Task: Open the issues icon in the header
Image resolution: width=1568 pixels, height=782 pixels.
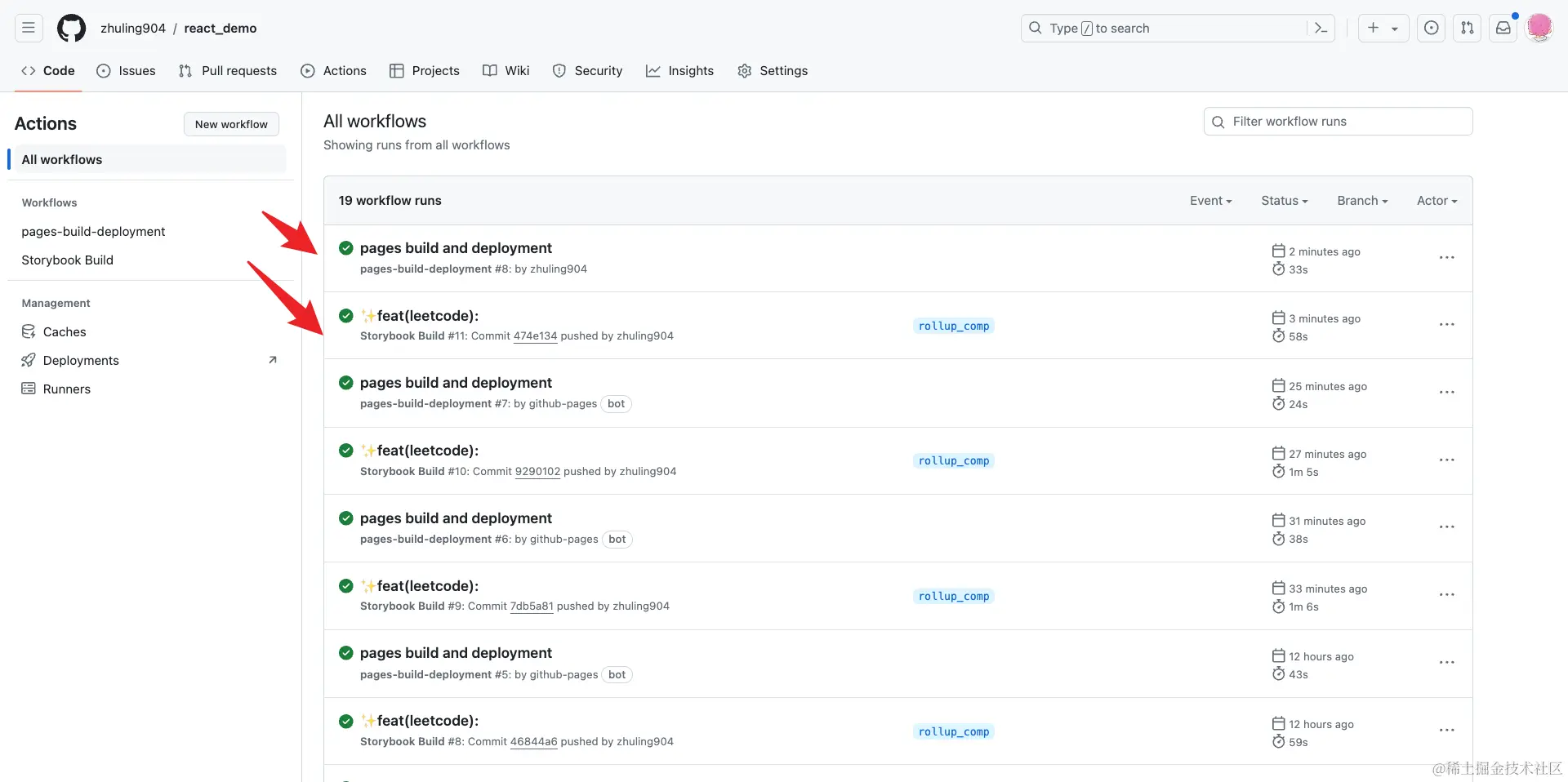Action: tap(1431, 29)
